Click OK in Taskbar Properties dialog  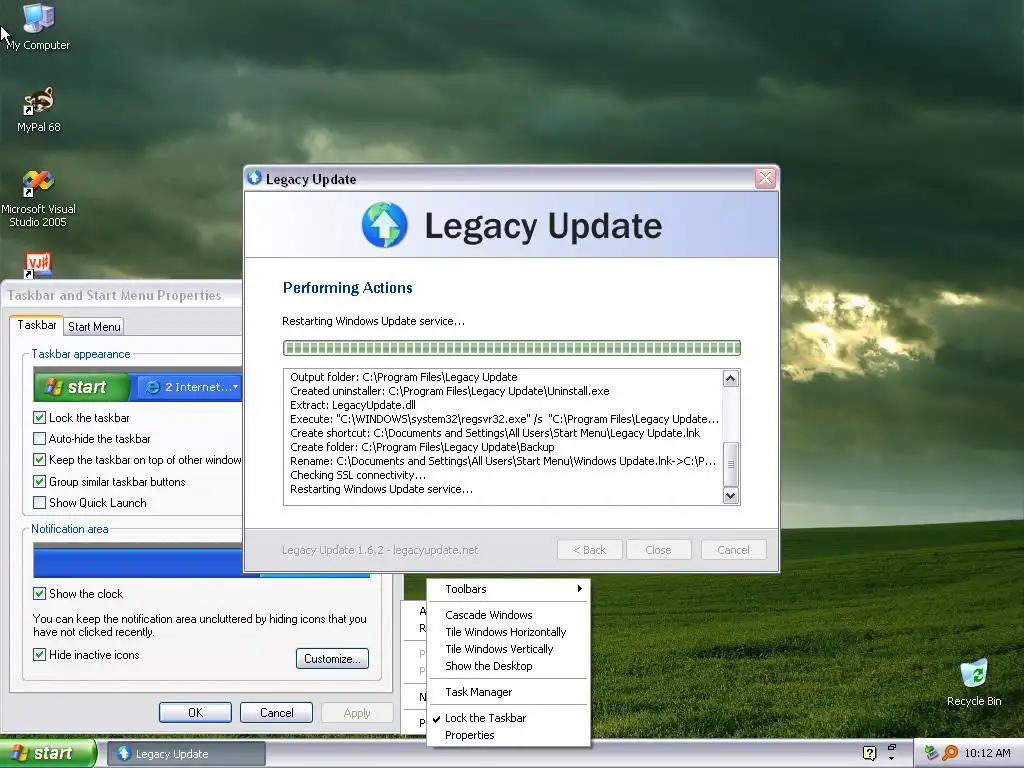(x=195, y=712)
